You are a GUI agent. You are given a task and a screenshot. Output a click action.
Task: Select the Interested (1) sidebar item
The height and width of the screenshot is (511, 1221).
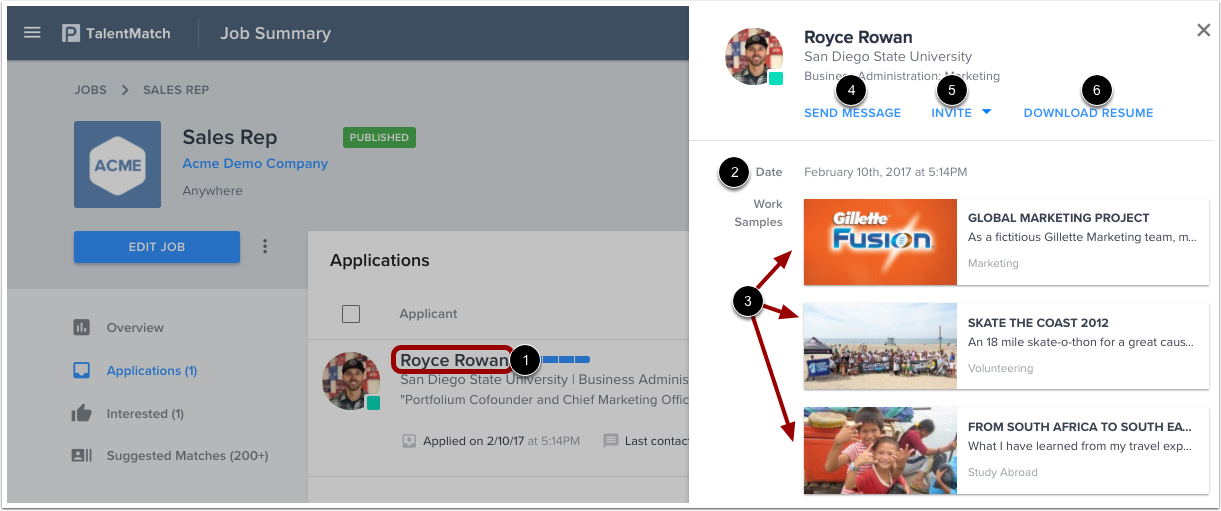pyautogui.click(x=145, y=413)
